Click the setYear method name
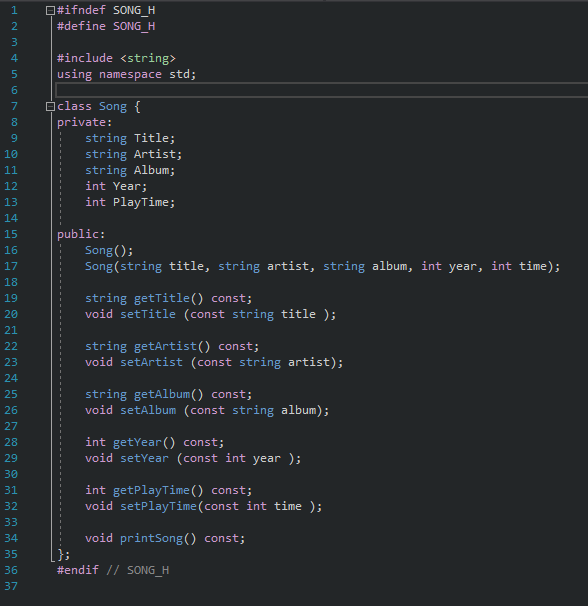The height and width of the screenshot is (606, 588). (x=144, y=458)
